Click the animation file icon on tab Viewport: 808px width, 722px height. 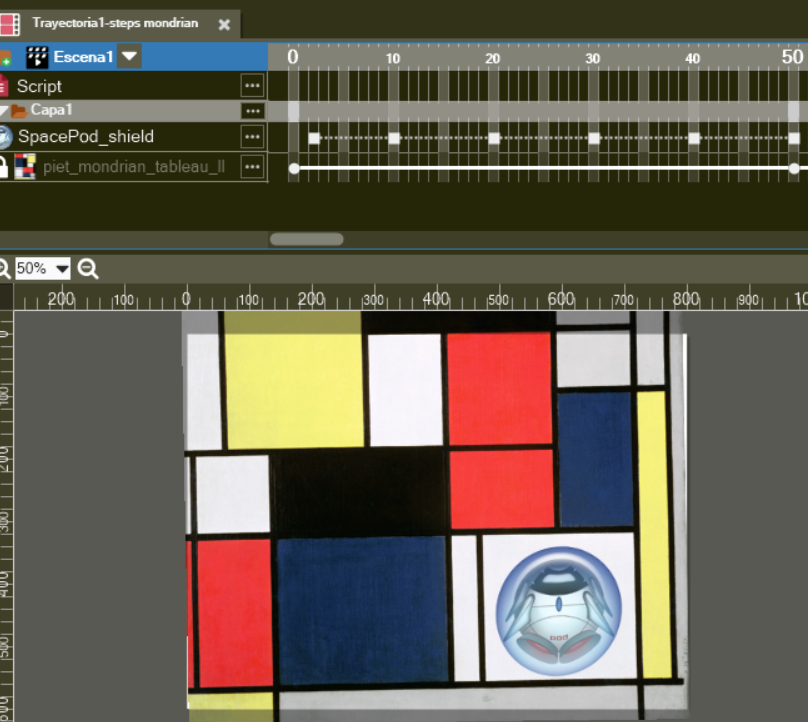pos(9,23)
